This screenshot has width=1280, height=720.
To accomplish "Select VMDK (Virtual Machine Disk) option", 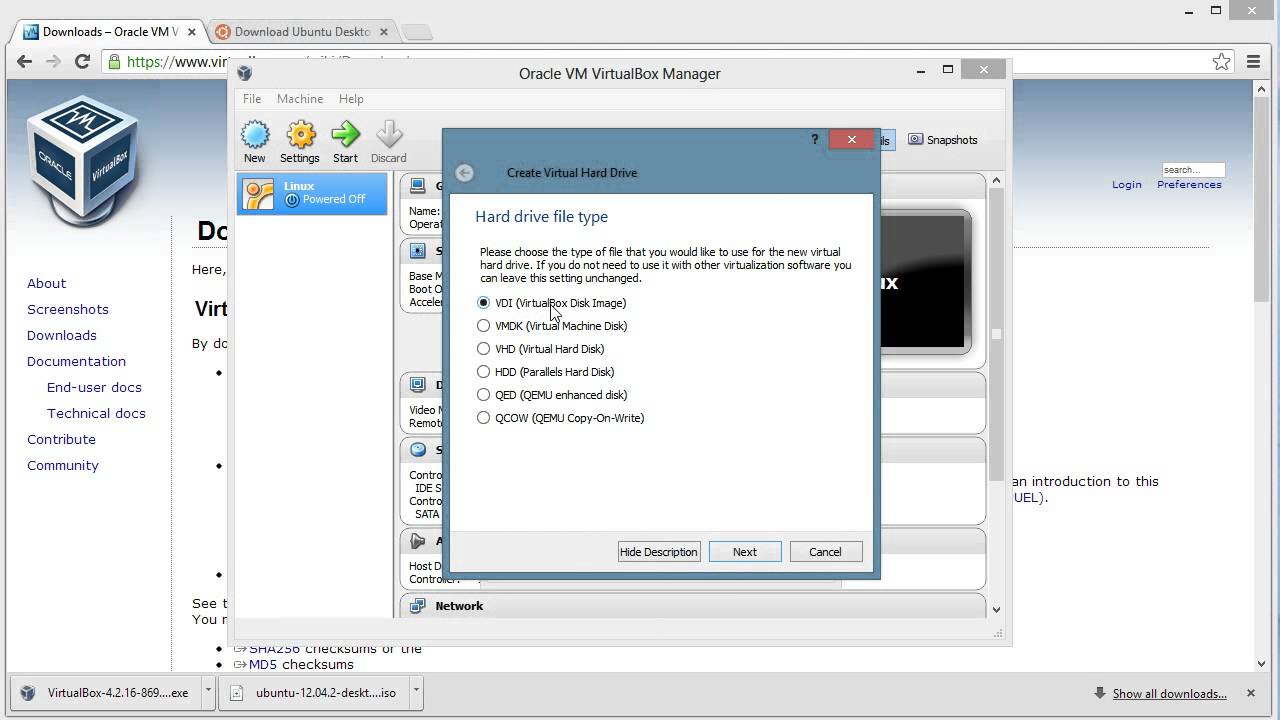I will click(x=552, y=326).
